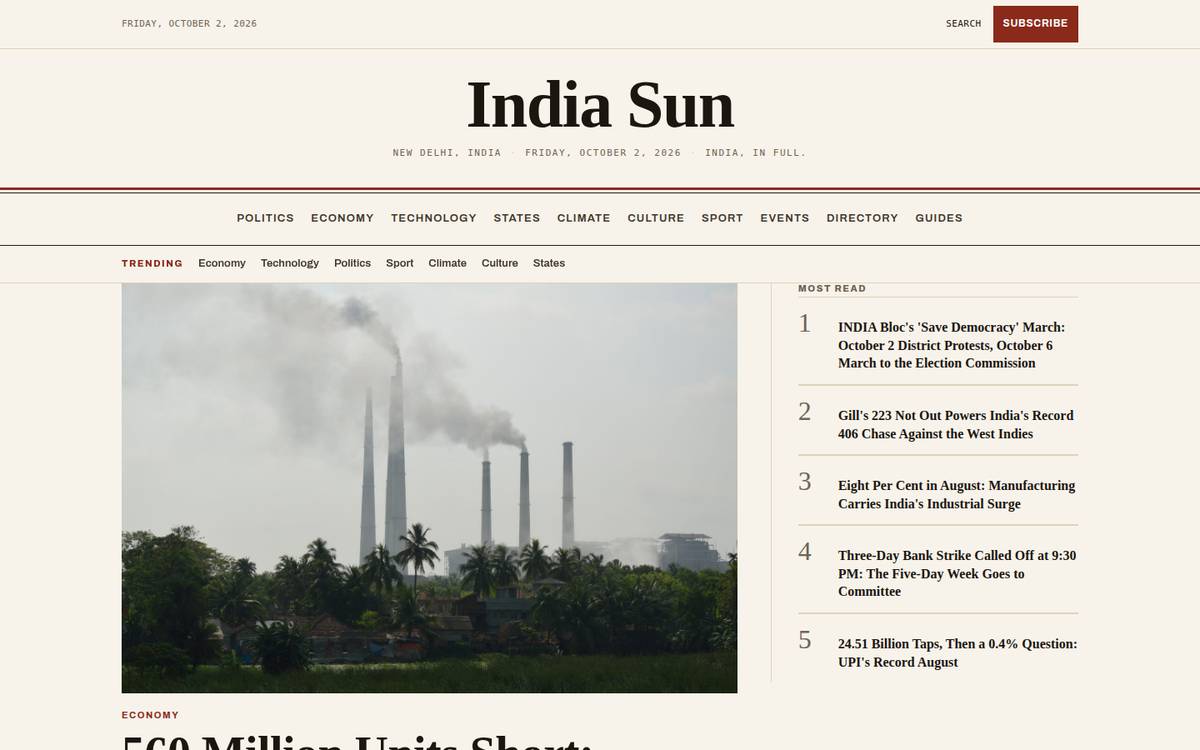1200x750 pixels.
Task: Open the power plant smokestacks lead image
Action: pos(429,488)
